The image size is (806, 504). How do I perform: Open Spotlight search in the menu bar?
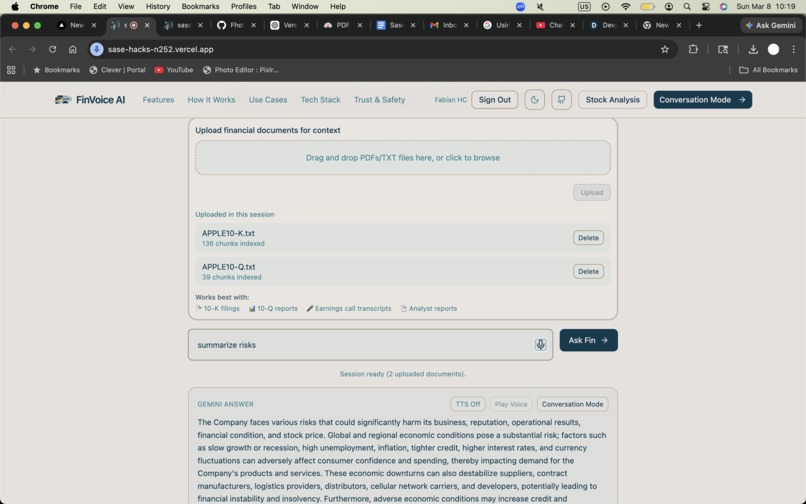click(x=687, y=7)
